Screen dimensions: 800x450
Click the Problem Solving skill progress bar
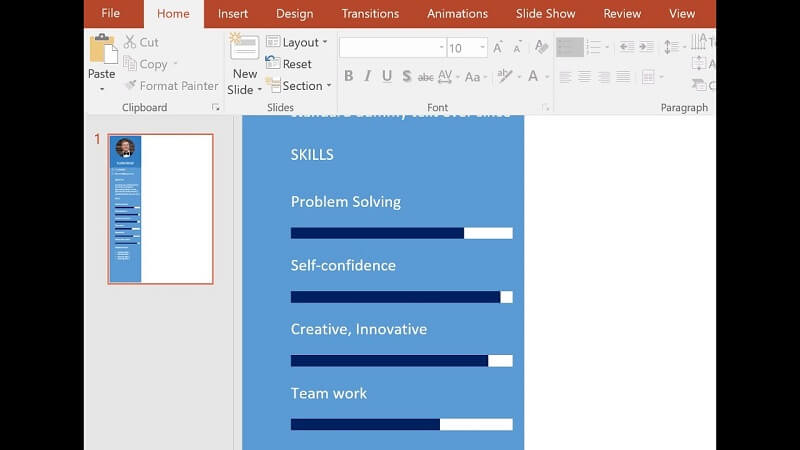point(401,233)
